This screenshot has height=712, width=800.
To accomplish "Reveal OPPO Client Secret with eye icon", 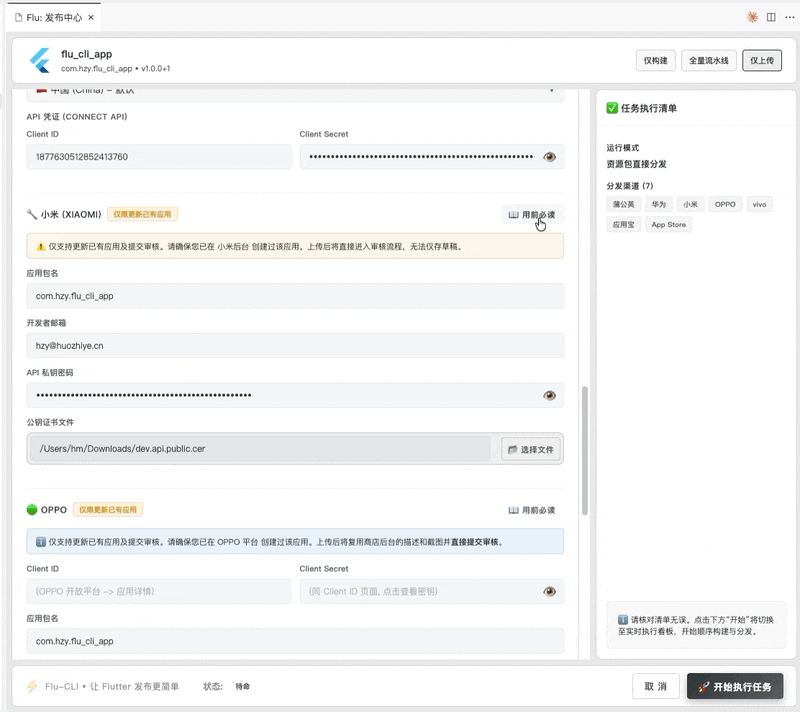I will coord(549,592).
